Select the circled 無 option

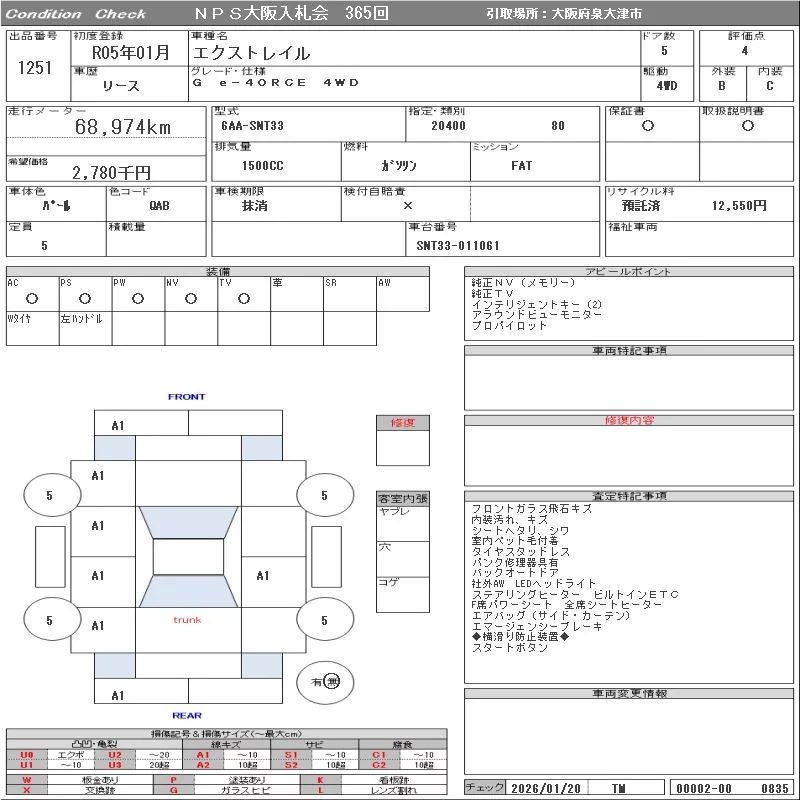(x=333, y=681)
